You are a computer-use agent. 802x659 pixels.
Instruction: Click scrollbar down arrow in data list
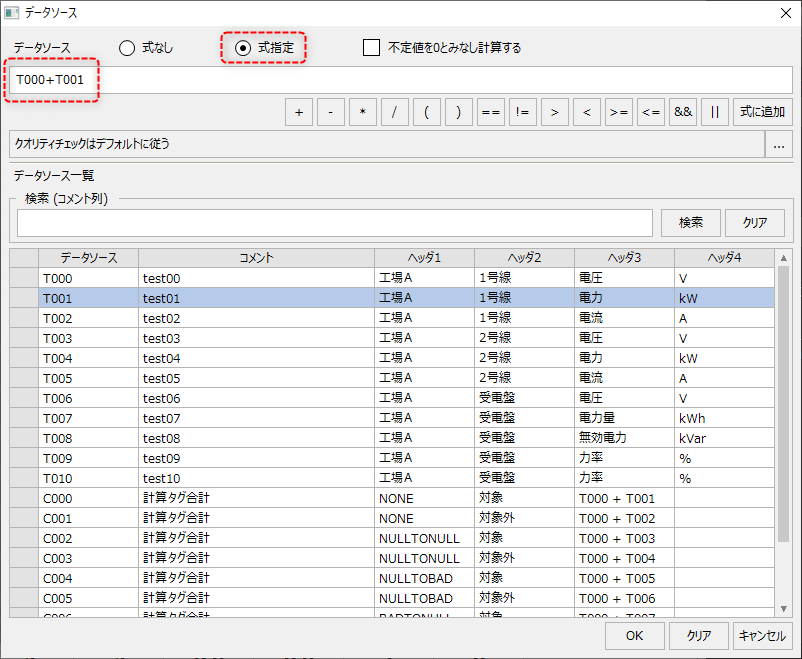click(783, 607)
